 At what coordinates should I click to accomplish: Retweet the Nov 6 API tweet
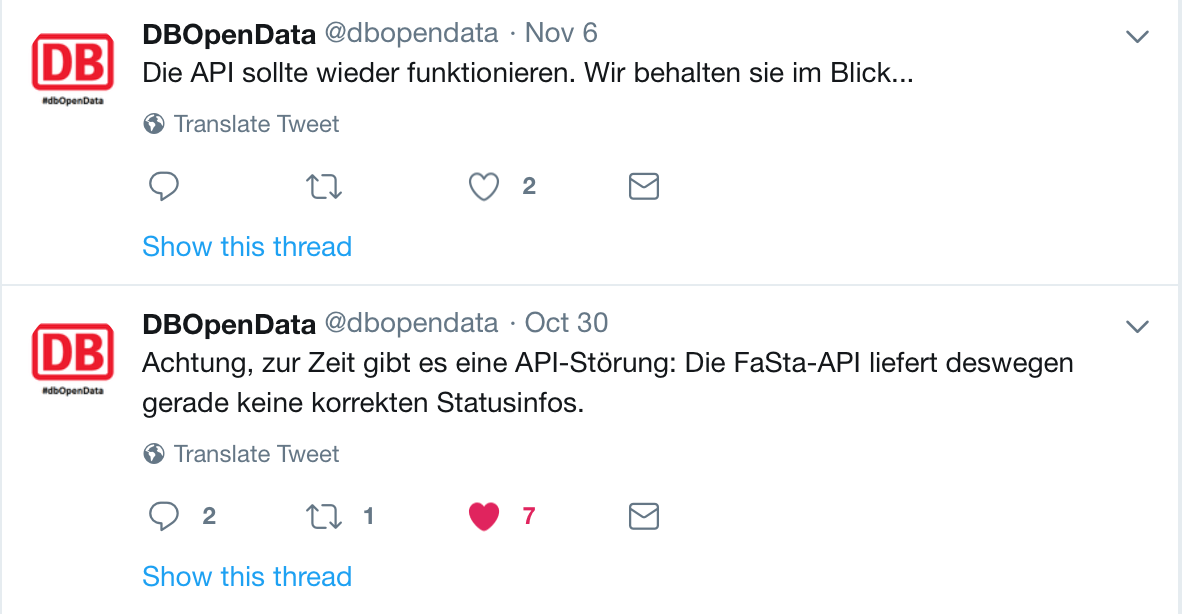pos(325,187)
